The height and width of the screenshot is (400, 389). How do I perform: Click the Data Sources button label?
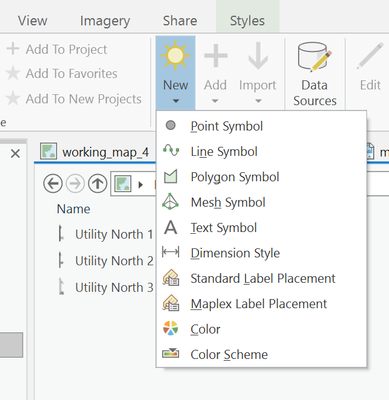coord(315,93)
